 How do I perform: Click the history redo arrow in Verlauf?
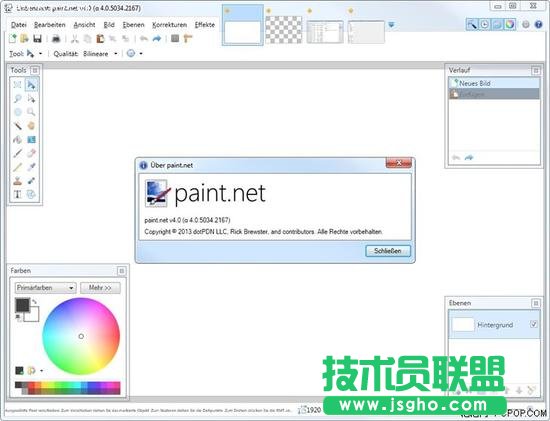(x=469, y=158)
